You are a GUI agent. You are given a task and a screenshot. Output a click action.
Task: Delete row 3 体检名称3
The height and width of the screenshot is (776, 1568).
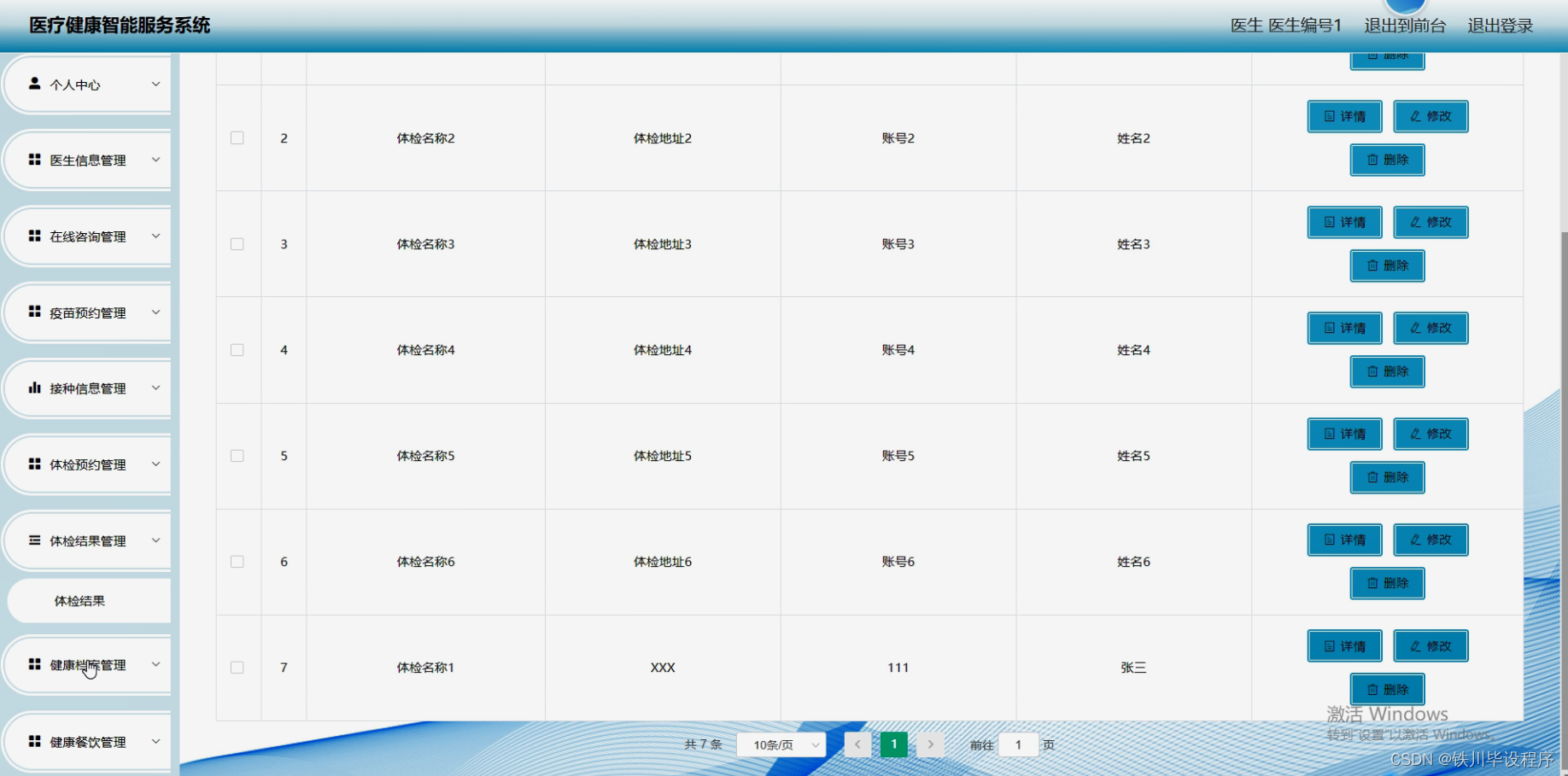[1387, 265]
